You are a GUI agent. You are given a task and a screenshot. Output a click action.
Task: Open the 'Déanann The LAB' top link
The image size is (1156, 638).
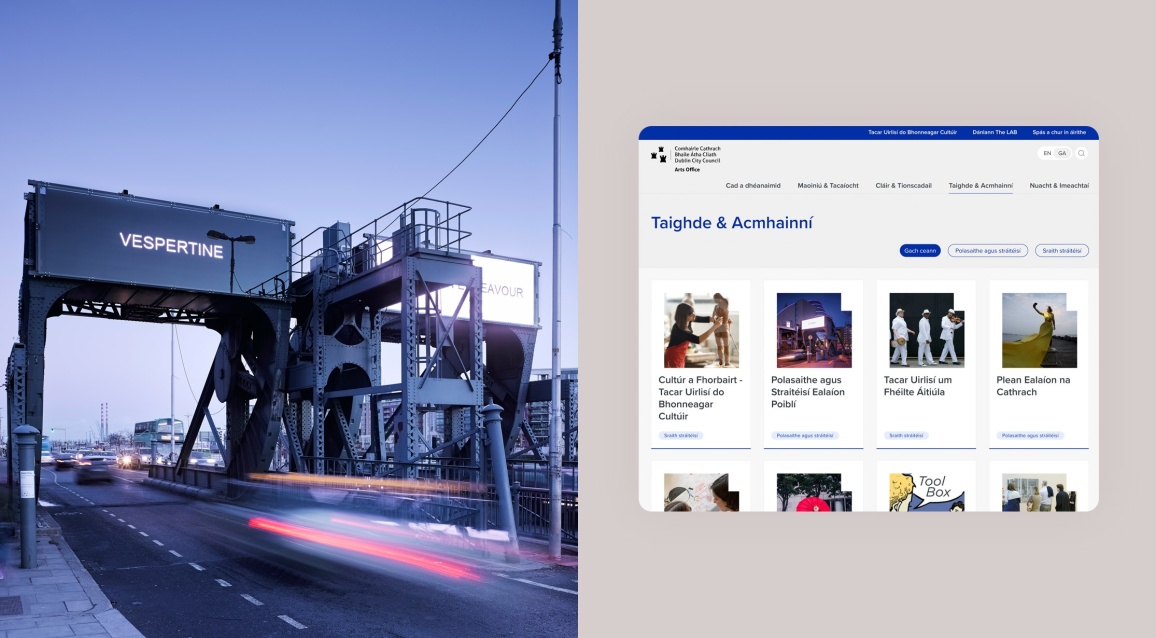tap(994, 132)
